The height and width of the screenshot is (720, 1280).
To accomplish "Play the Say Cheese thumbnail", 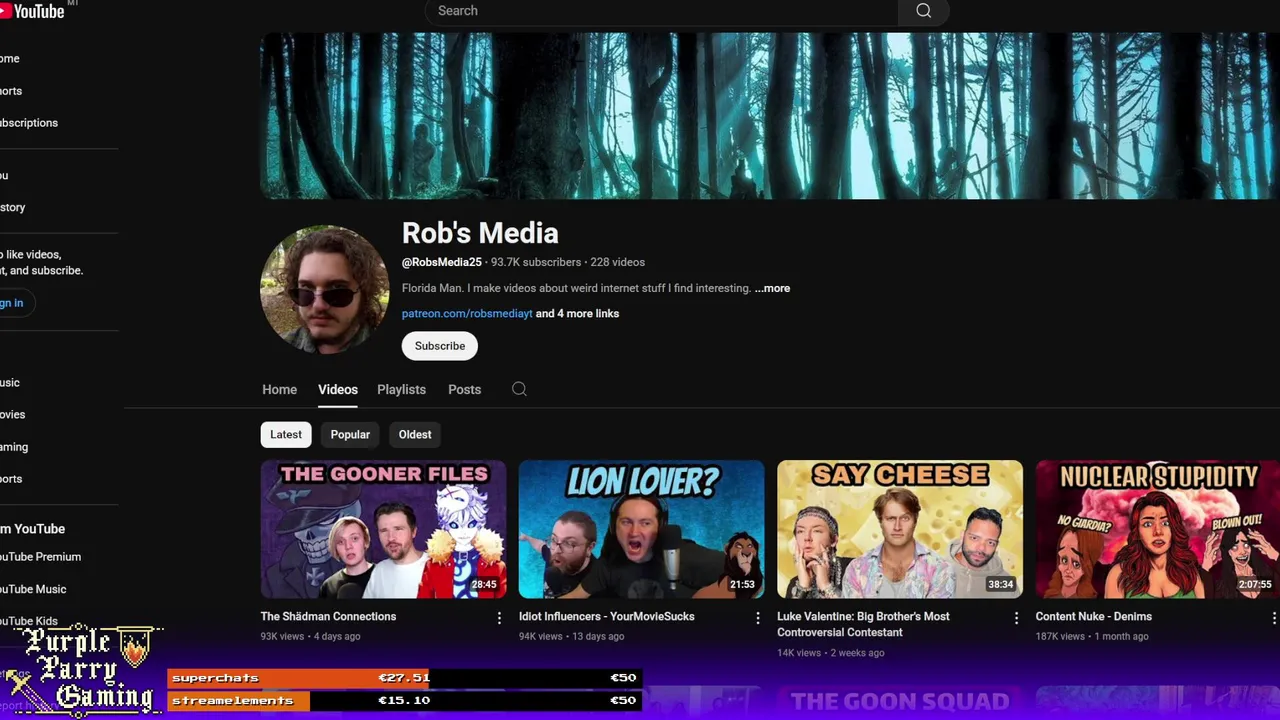I will point(900,529).
